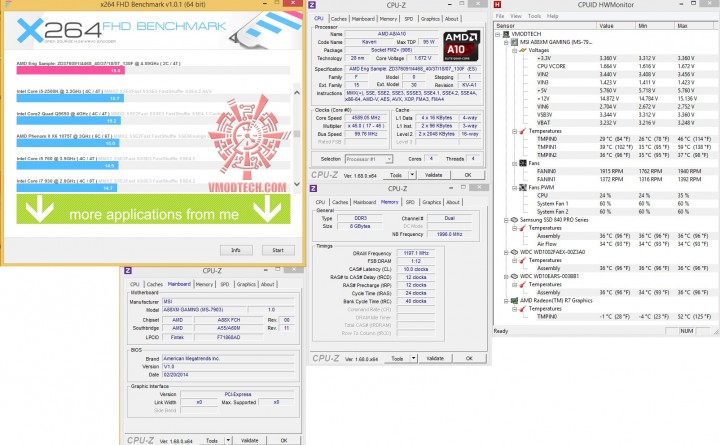Click the DRAM Frequency value 1197.1 MHz
Viewport: 720px width, 445px height.
pos(416,253)
